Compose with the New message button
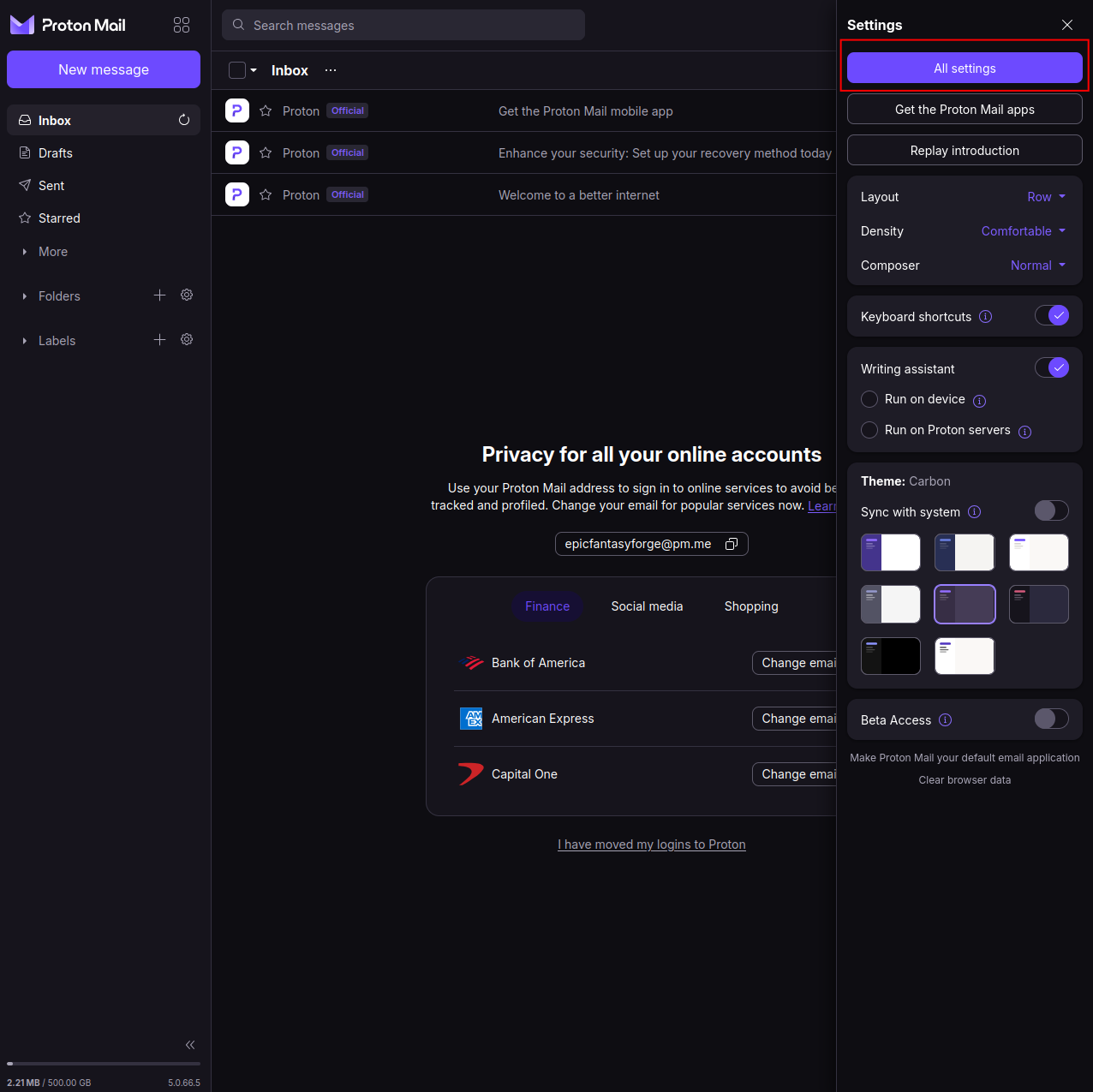 [x=104, y=69]
